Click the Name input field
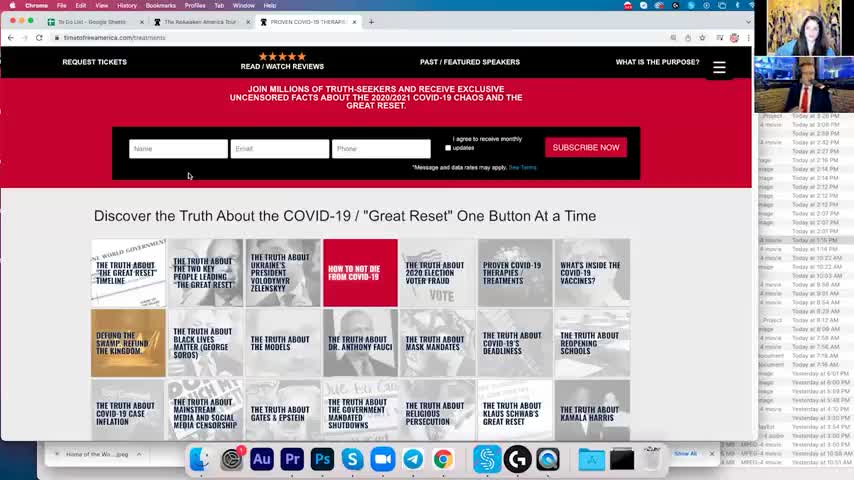This screenshot has width=854, height=480. coord(178,149)
